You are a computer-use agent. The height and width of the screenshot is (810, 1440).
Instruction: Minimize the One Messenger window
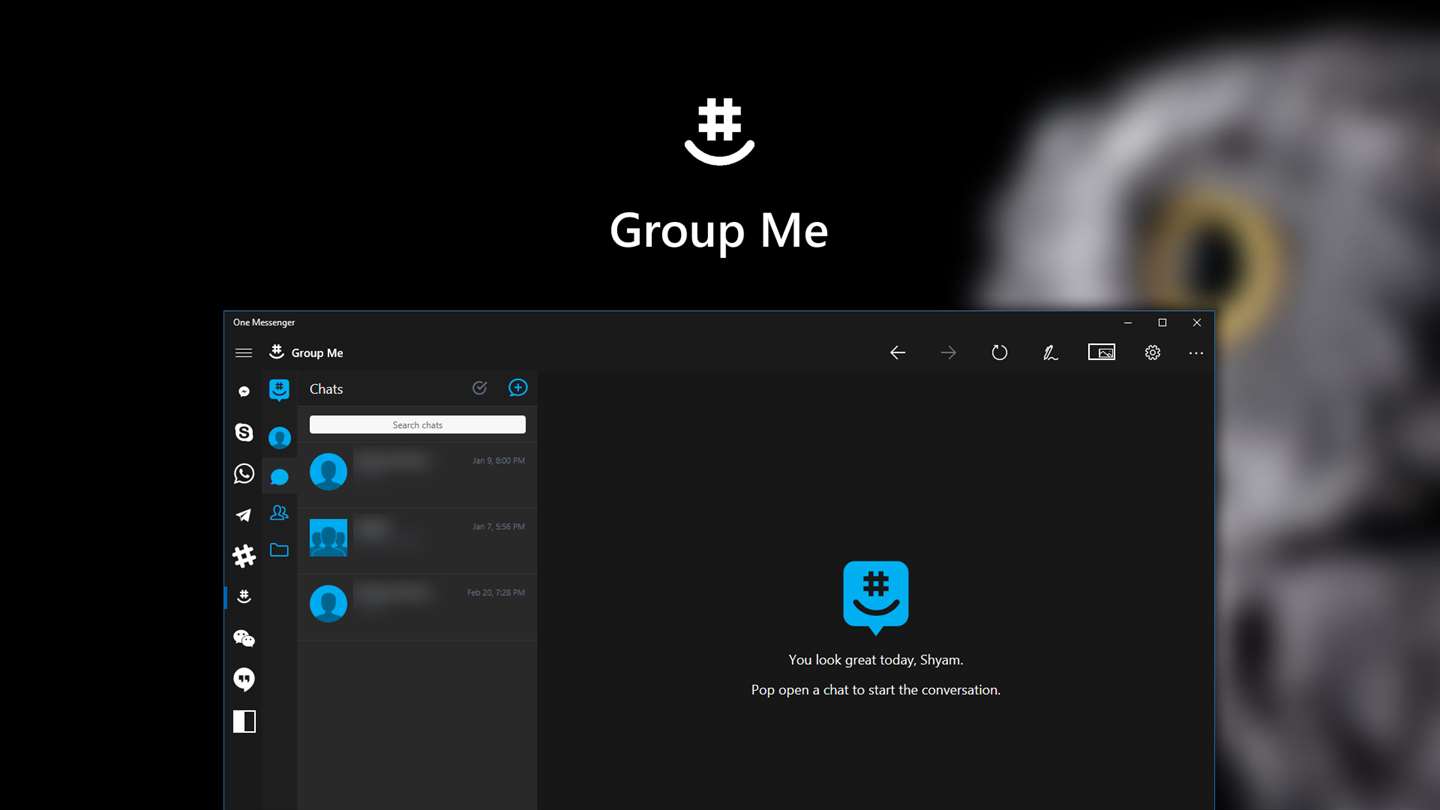tap(1128, 323)
